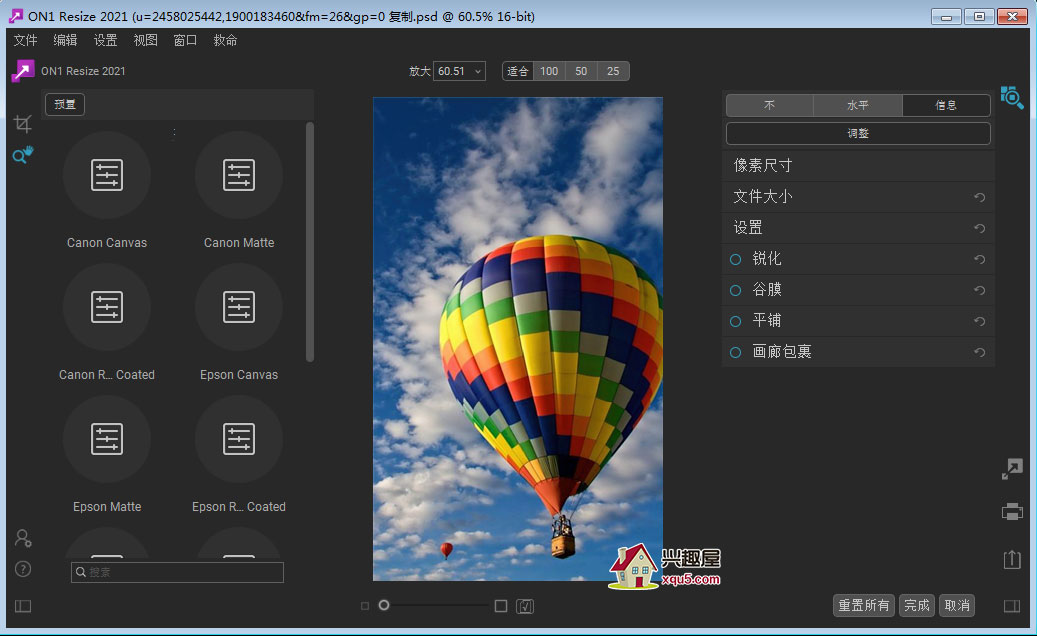Open the 救命 help menu
This screenshot has width=1037, height=636.
[225, 40]
